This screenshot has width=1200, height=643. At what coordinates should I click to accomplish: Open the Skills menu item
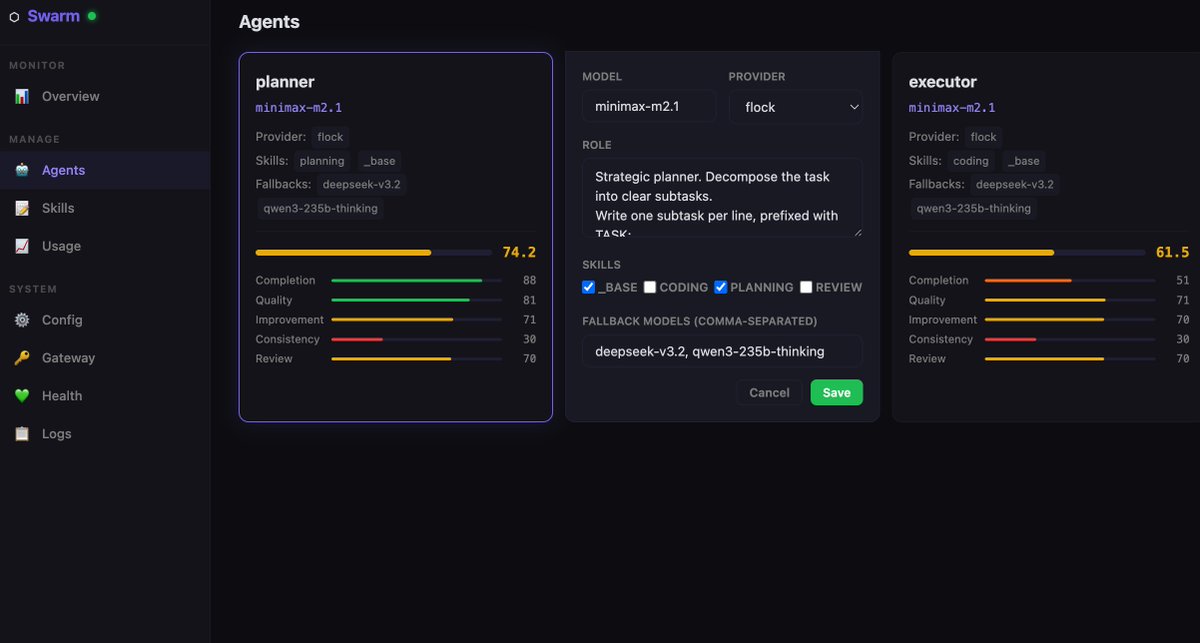(x=105, y=208)
